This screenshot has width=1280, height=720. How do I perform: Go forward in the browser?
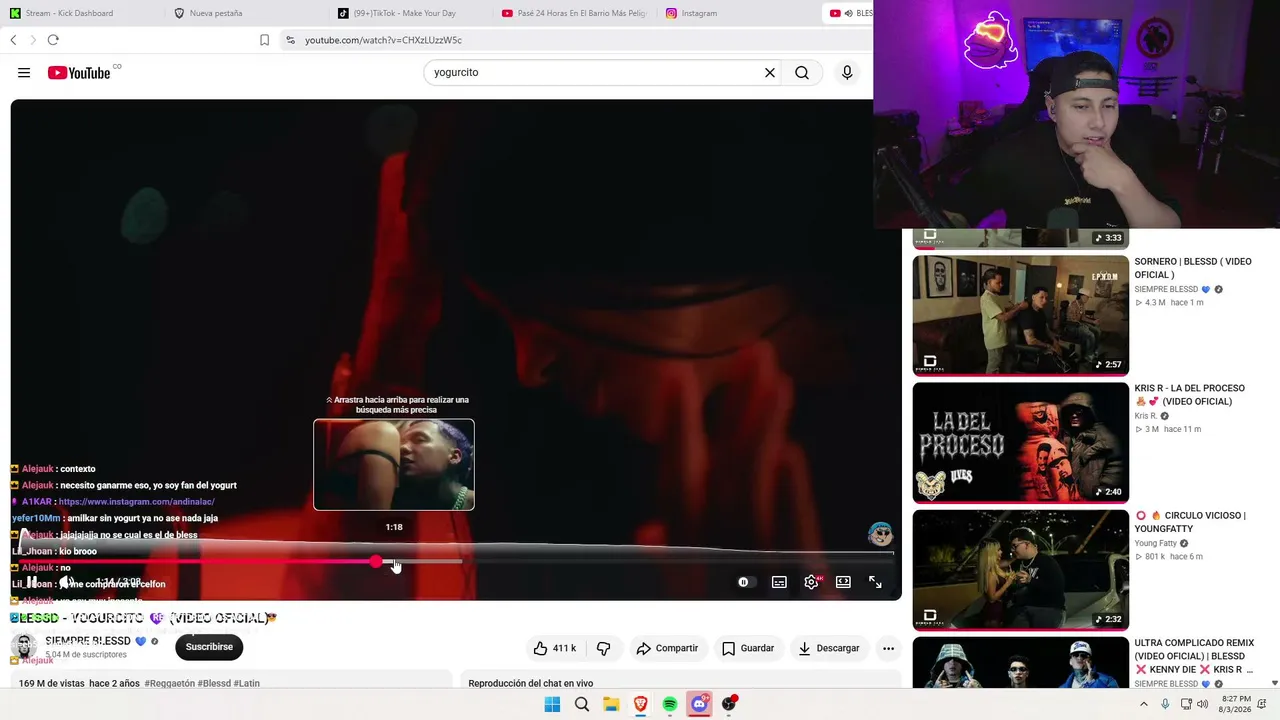[x=33, y=40]
